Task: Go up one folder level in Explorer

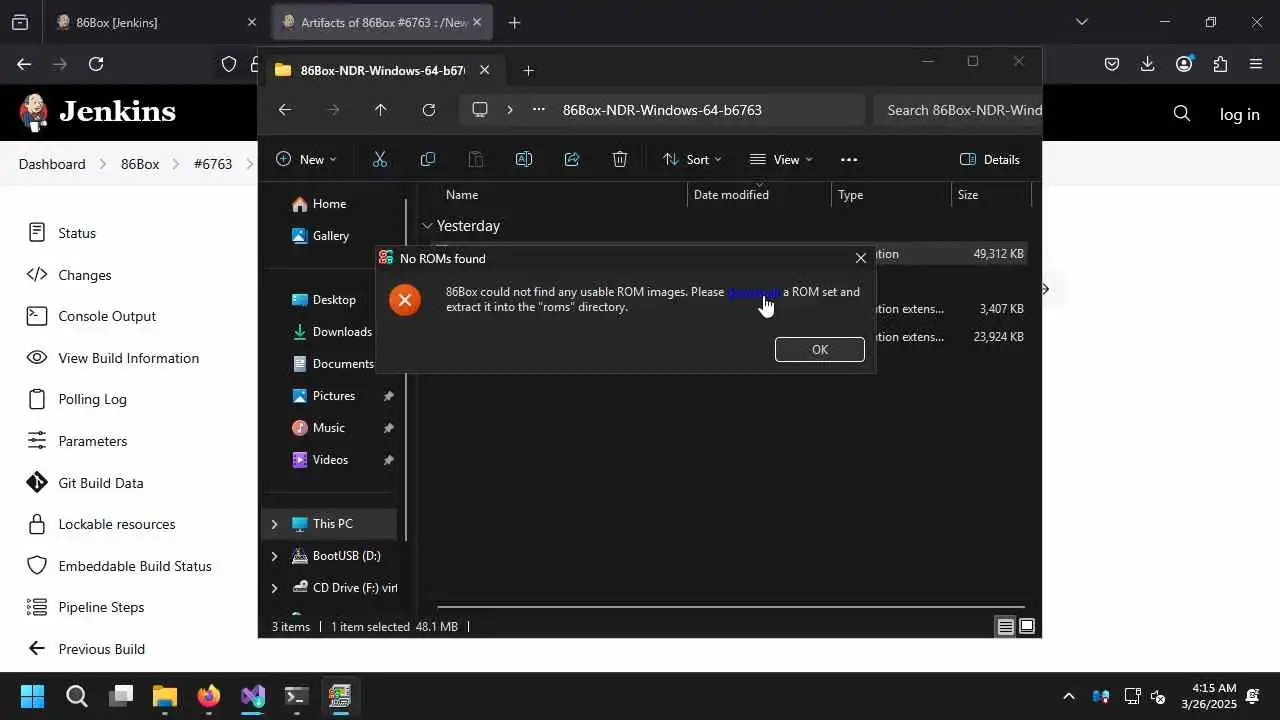Action: 380,110
